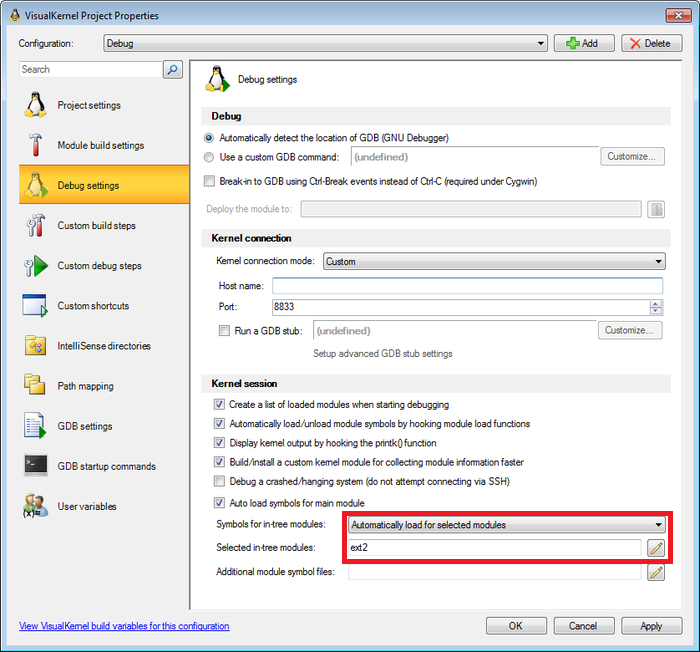Screen dimensions: 700x652
Task: Click the Custom build steps tools icon
Action: tap(35, 225)
